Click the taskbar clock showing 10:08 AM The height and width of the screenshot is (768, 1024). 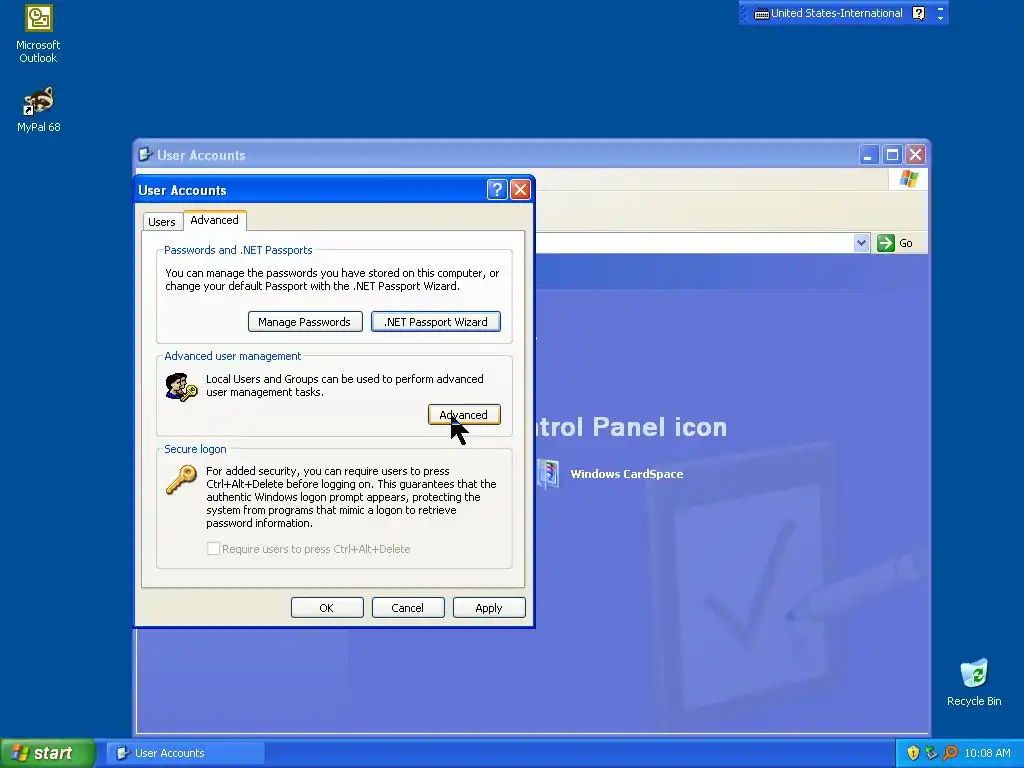tap(987, 753)
